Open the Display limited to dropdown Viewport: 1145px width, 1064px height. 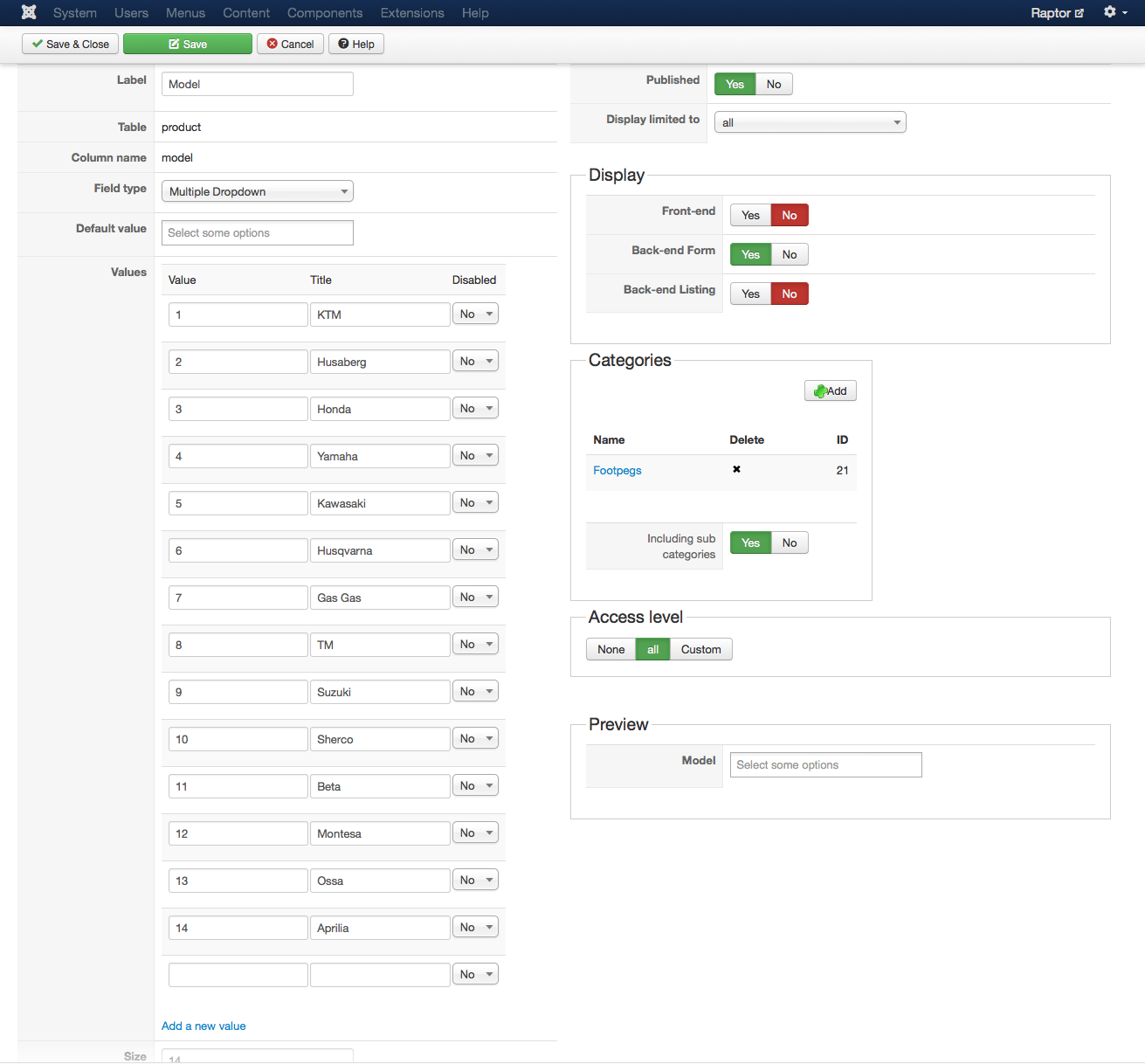pyautogui.click(x=810, y=122)
